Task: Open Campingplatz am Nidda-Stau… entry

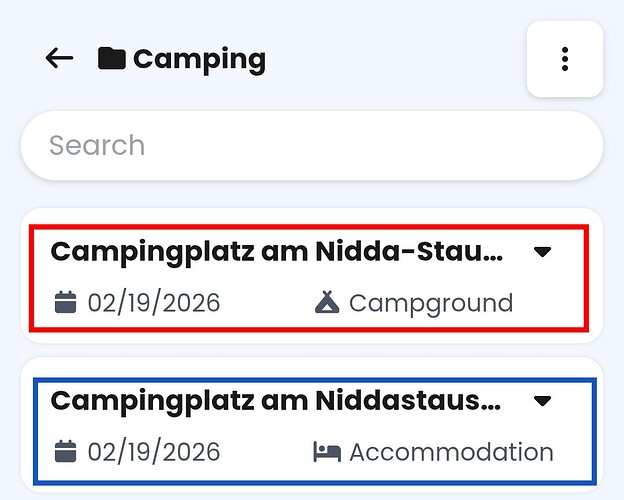Action: [x=276, y=252]
